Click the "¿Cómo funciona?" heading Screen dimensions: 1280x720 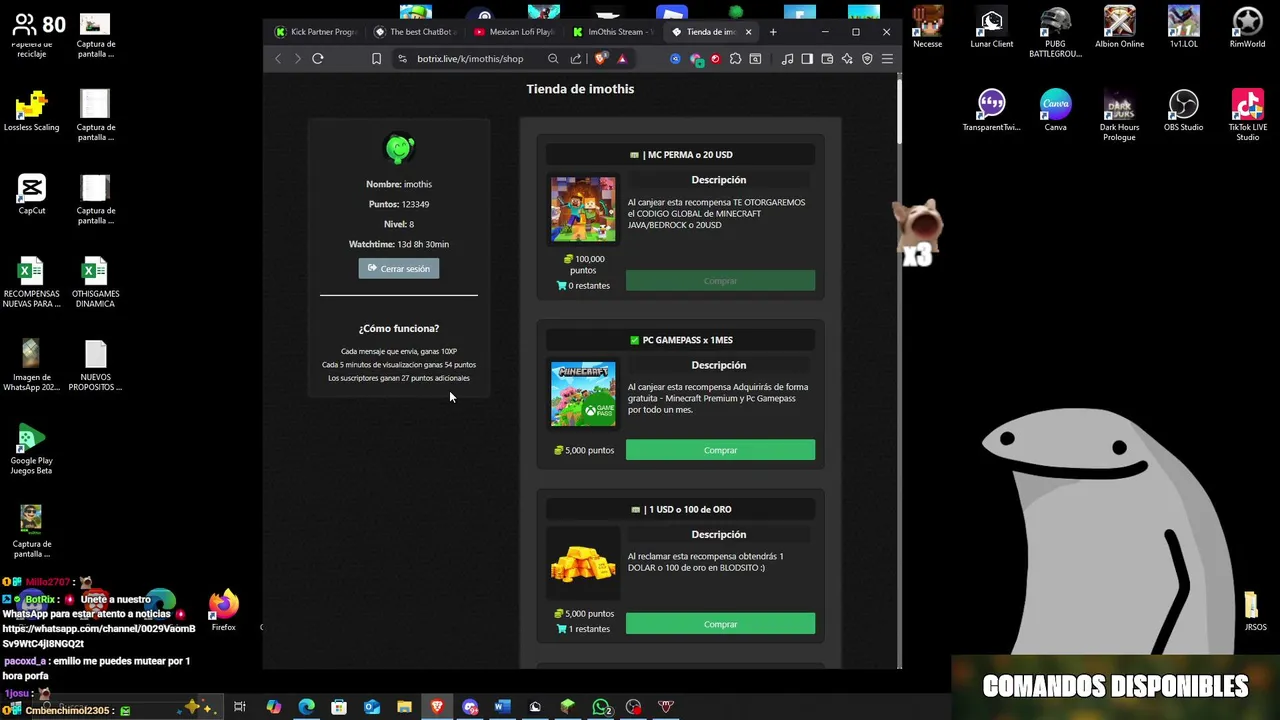pos(399,328)
